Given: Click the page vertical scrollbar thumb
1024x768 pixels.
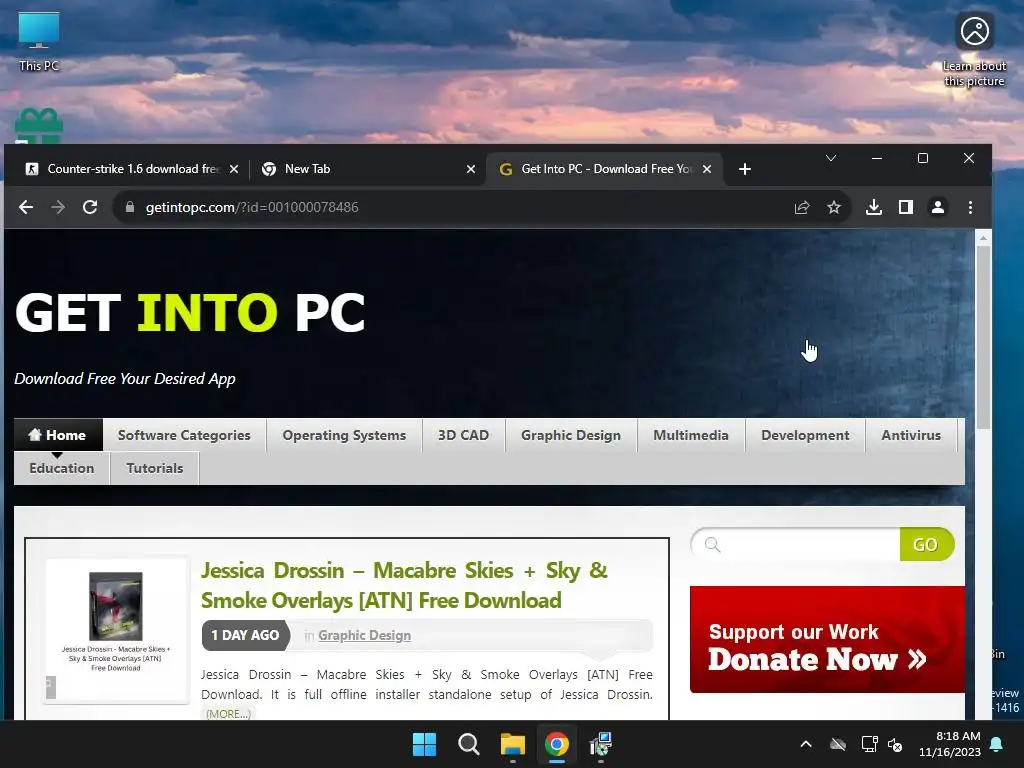Looking at the screenshot, I should pyautogui.click(x=984, y=337).
